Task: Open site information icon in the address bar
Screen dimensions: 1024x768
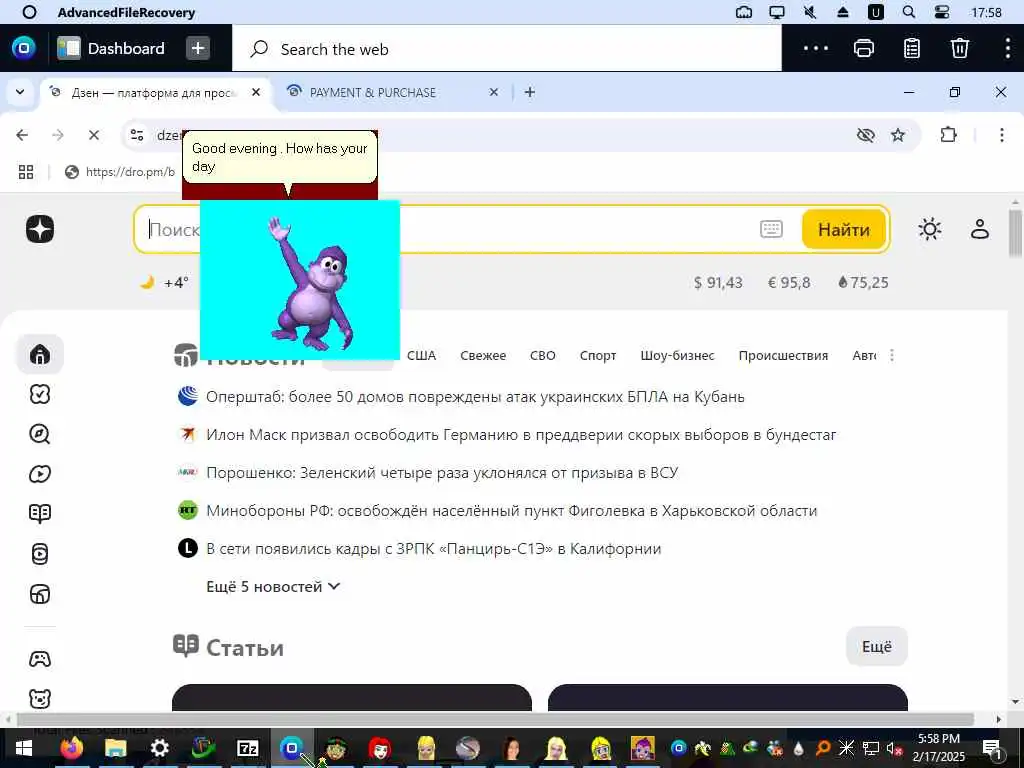Action: (137, 135)
